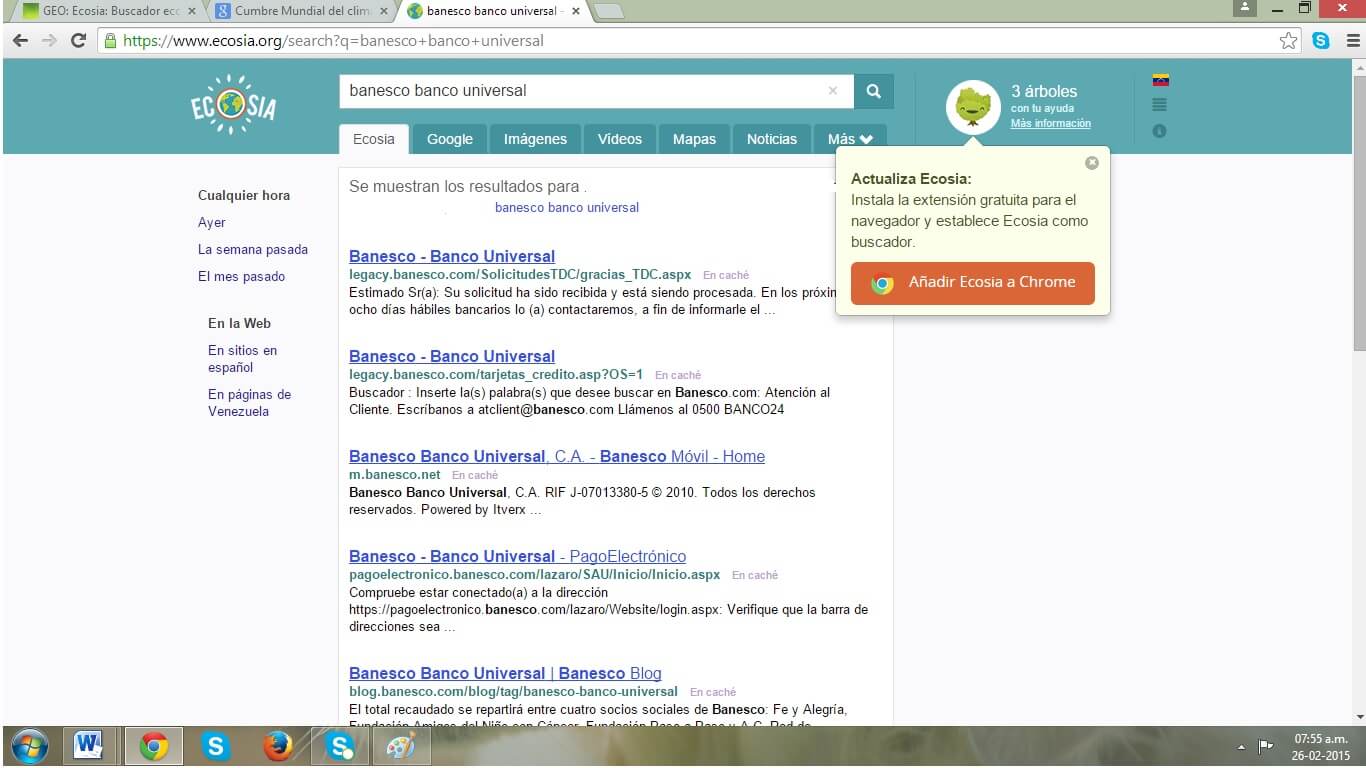
Task: Filter to En sitios en español
Action: (243, 359)
